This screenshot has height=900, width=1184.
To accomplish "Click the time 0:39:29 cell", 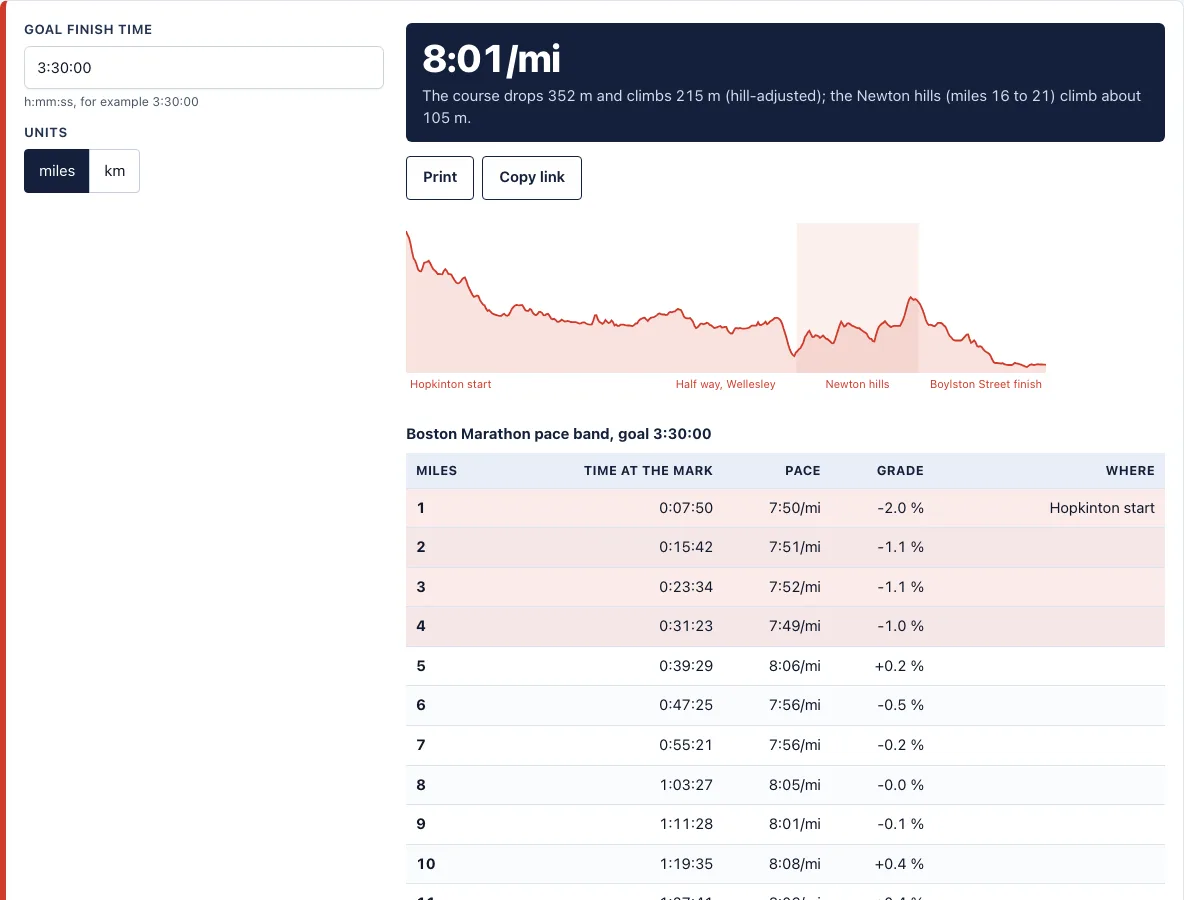I will click(x=686, y=666).
